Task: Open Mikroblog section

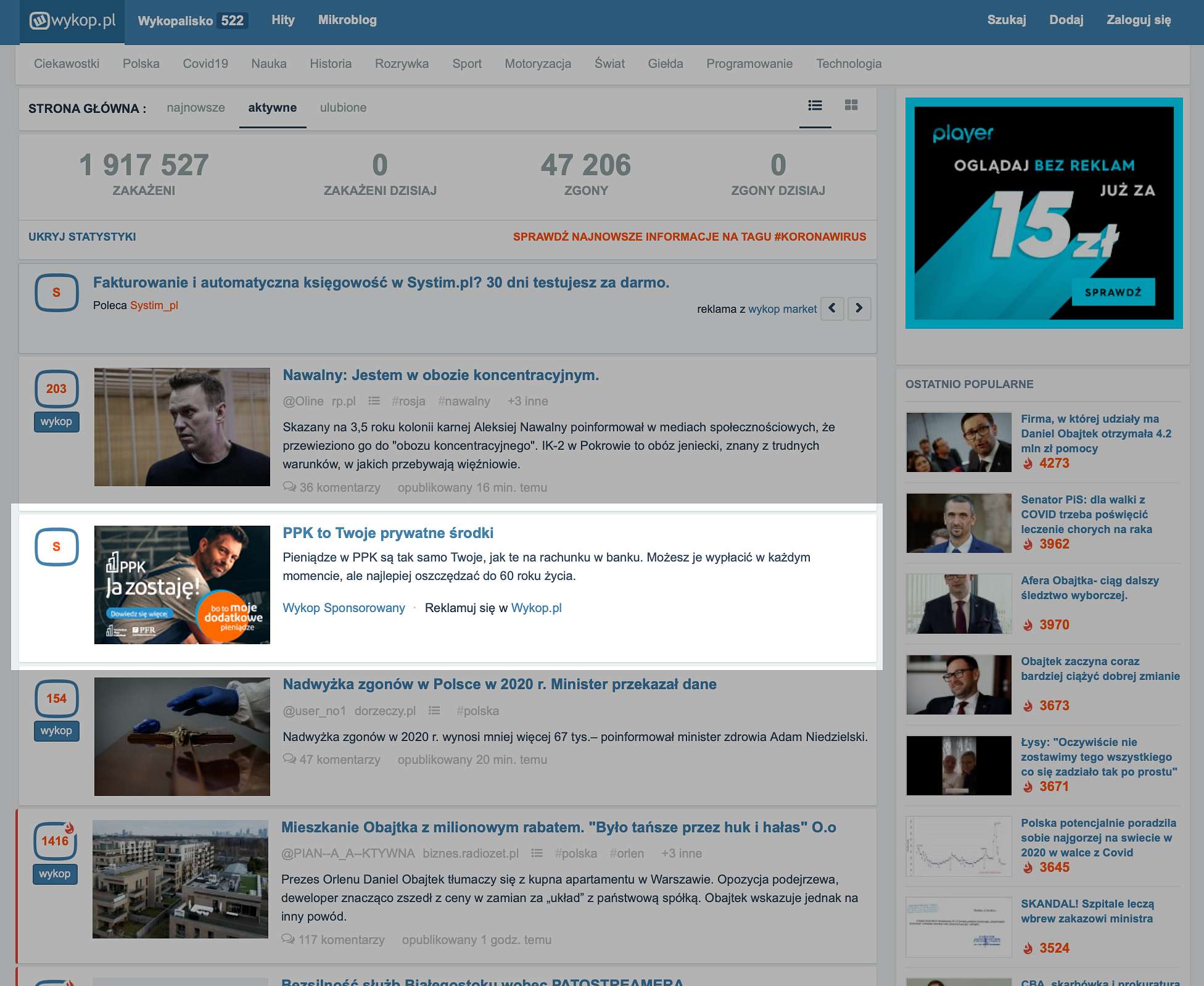Action: click(347, 20)
